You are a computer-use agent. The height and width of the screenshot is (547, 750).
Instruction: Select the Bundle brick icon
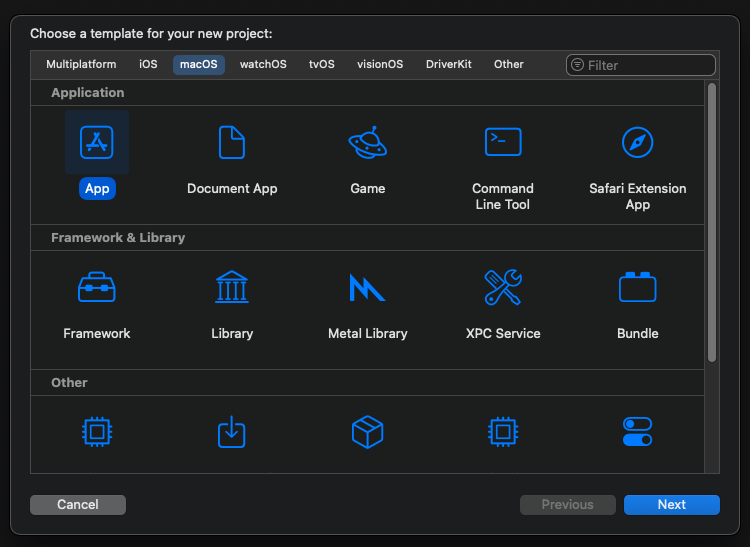(x=638, y=287)
